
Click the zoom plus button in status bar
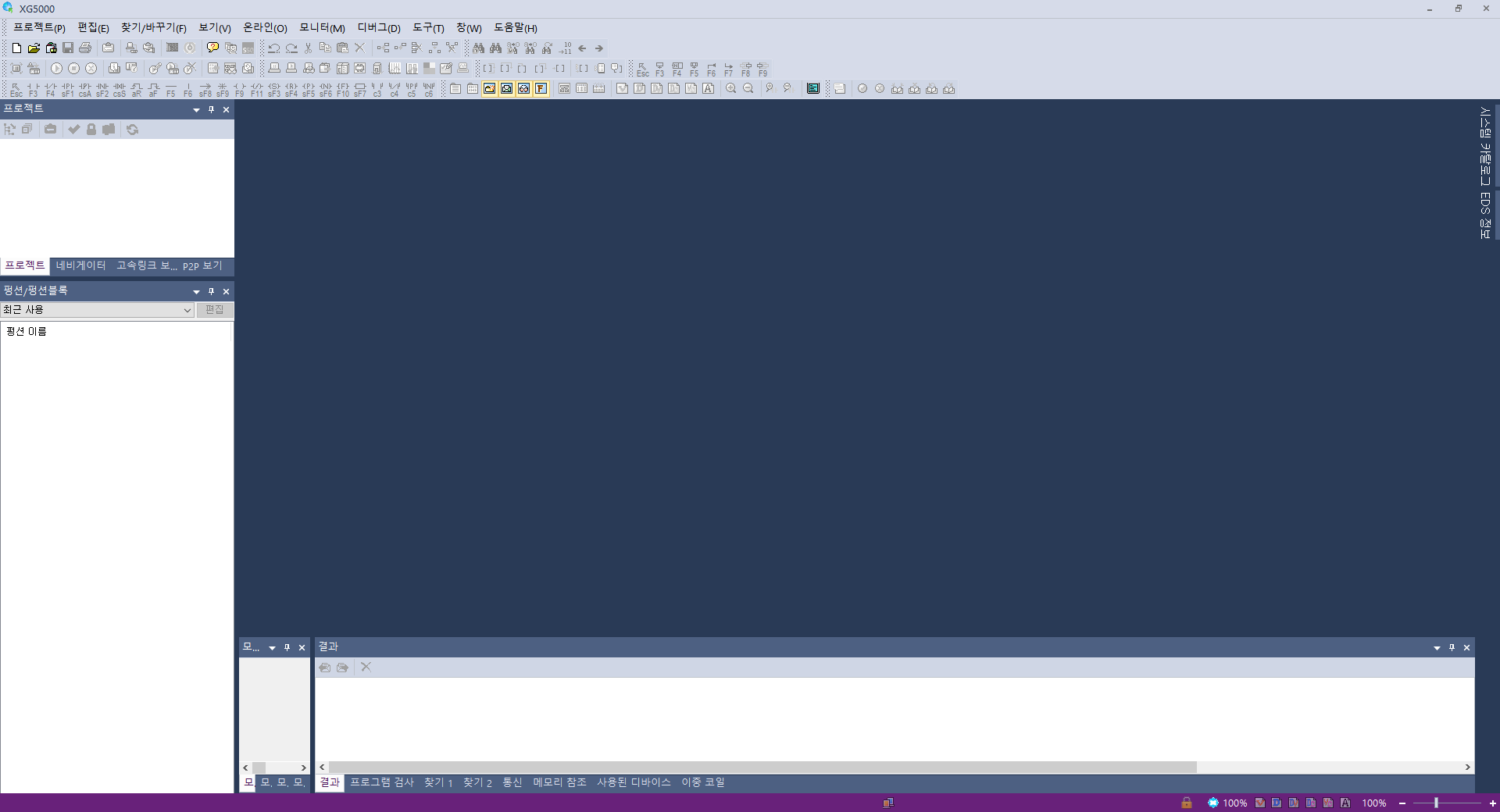tap(1493, 803)
